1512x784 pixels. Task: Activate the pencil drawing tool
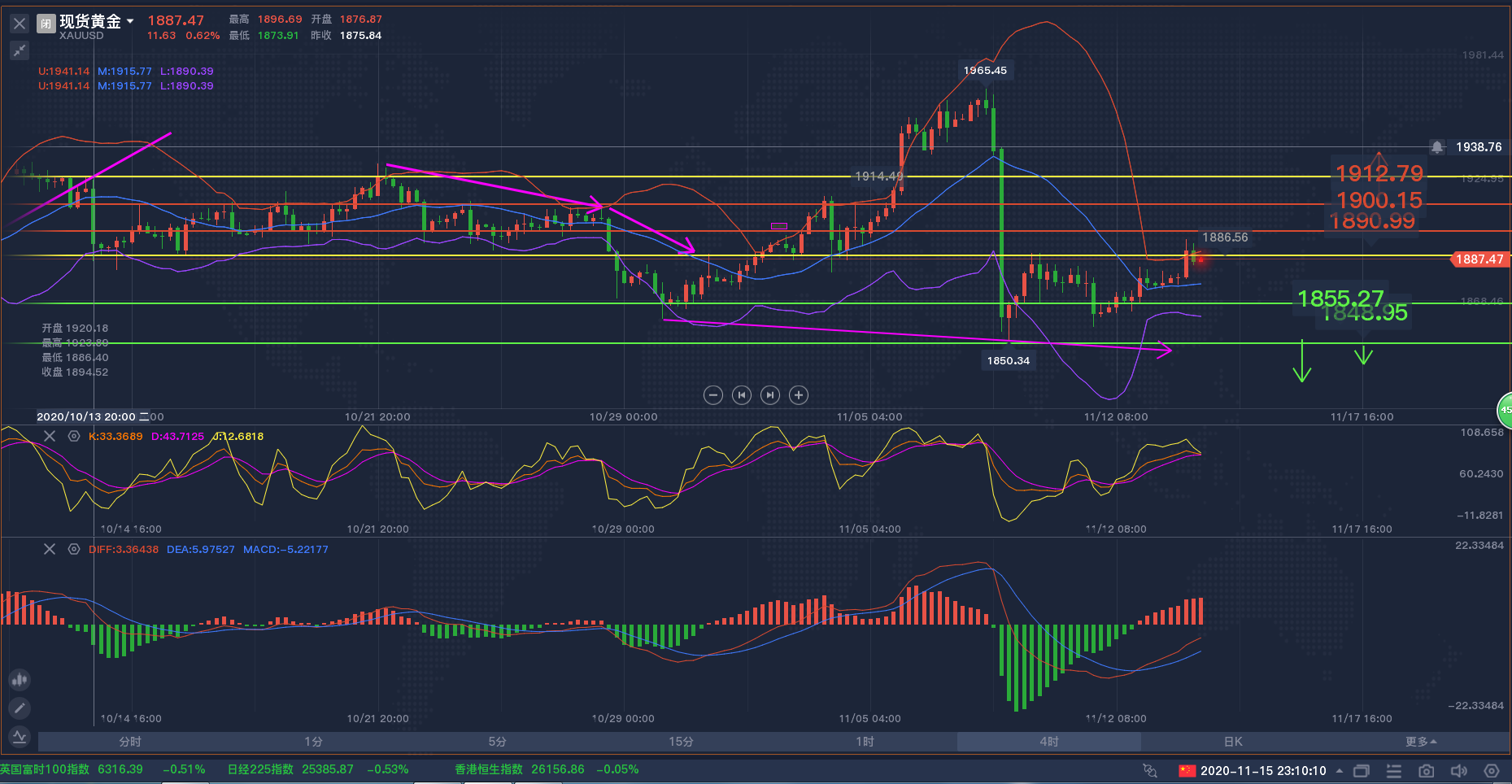(x=20, y=708)
